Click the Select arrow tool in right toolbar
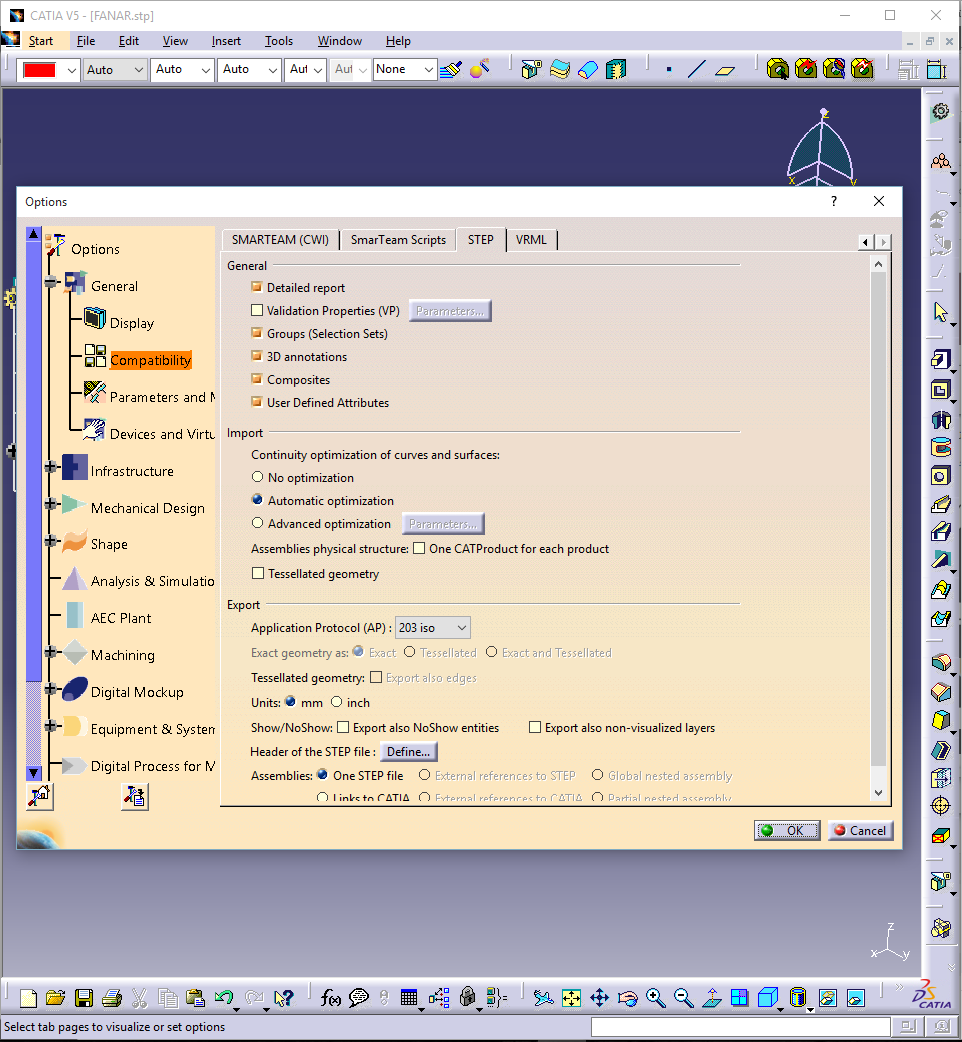The width and height of the screenshot is (962, 1042). pyautogui.click(x=941, y=311)
